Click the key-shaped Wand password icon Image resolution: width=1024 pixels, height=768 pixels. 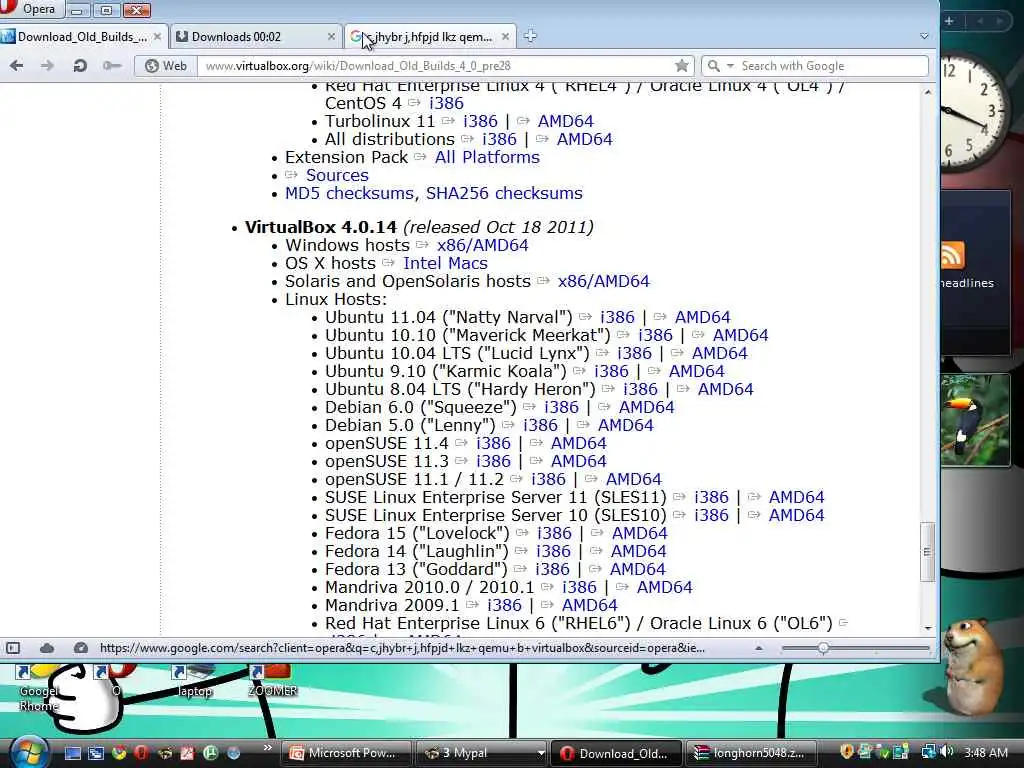point(112,65)
